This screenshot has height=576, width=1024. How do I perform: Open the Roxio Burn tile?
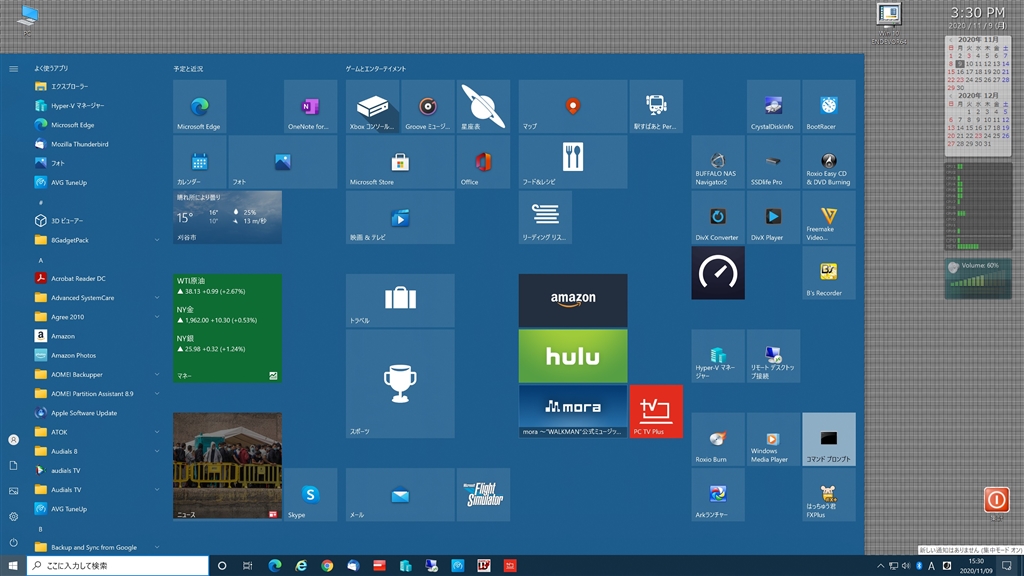718,440
